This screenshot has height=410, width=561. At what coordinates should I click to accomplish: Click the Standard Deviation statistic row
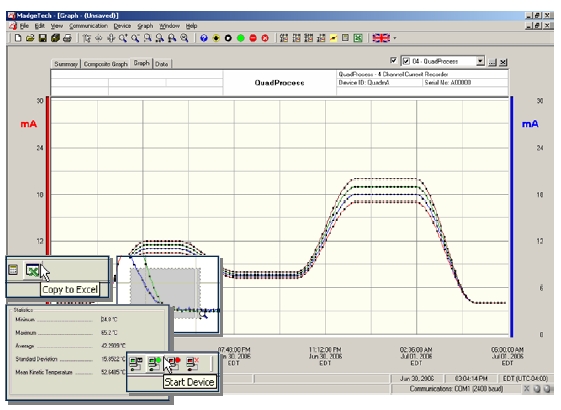pos(70,359)
